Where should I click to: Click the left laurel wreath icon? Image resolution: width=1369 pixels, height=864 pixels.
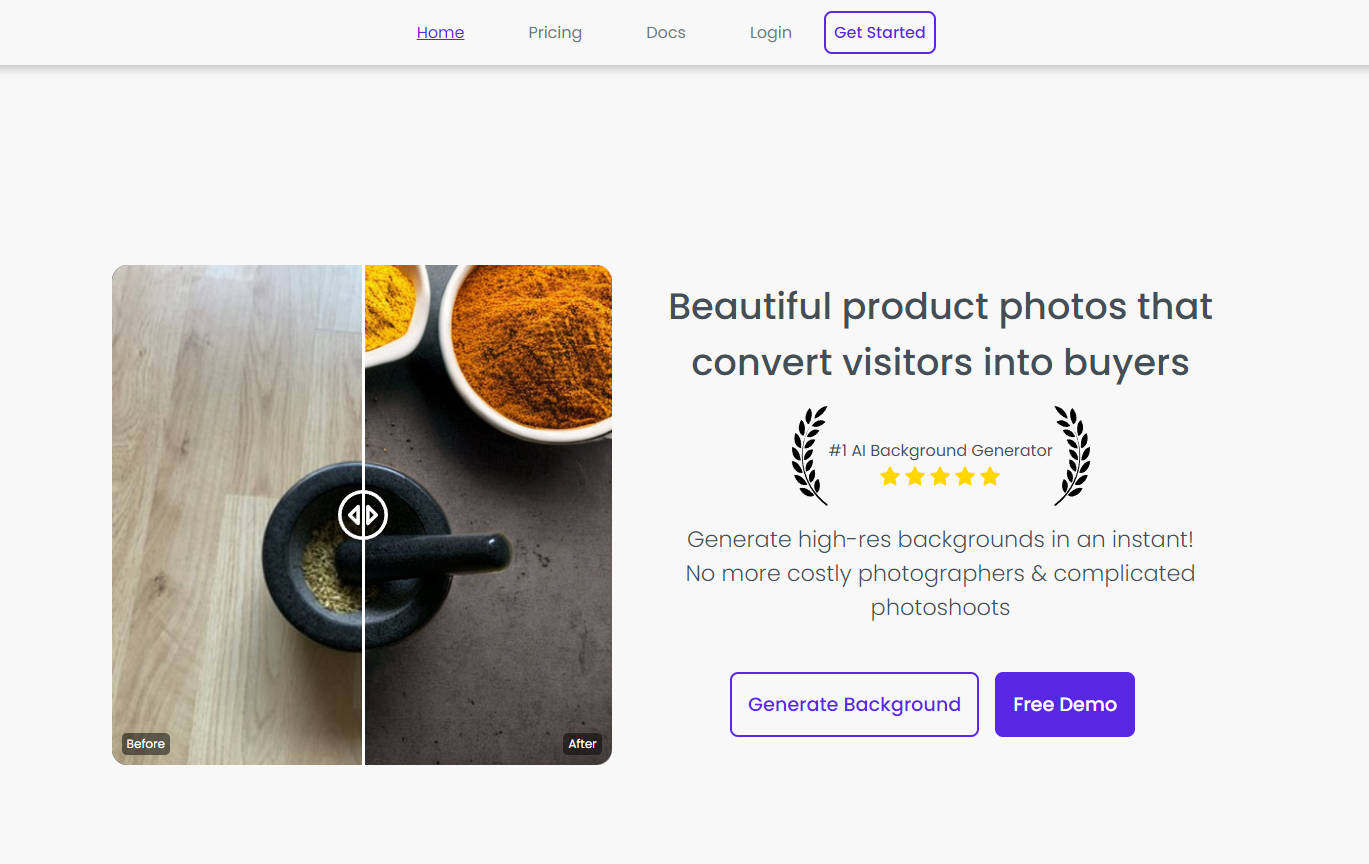809,456
